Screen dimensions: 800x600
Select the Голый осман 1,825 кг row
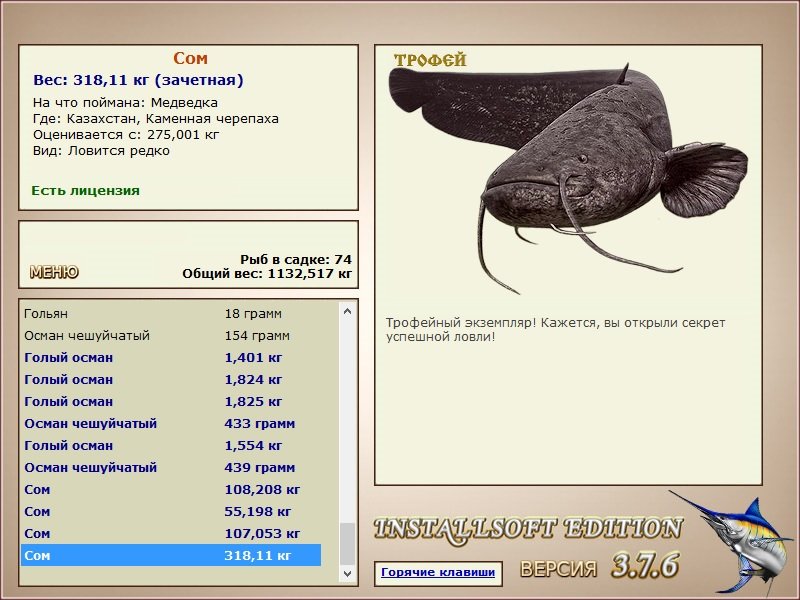[x=171, y=401]
